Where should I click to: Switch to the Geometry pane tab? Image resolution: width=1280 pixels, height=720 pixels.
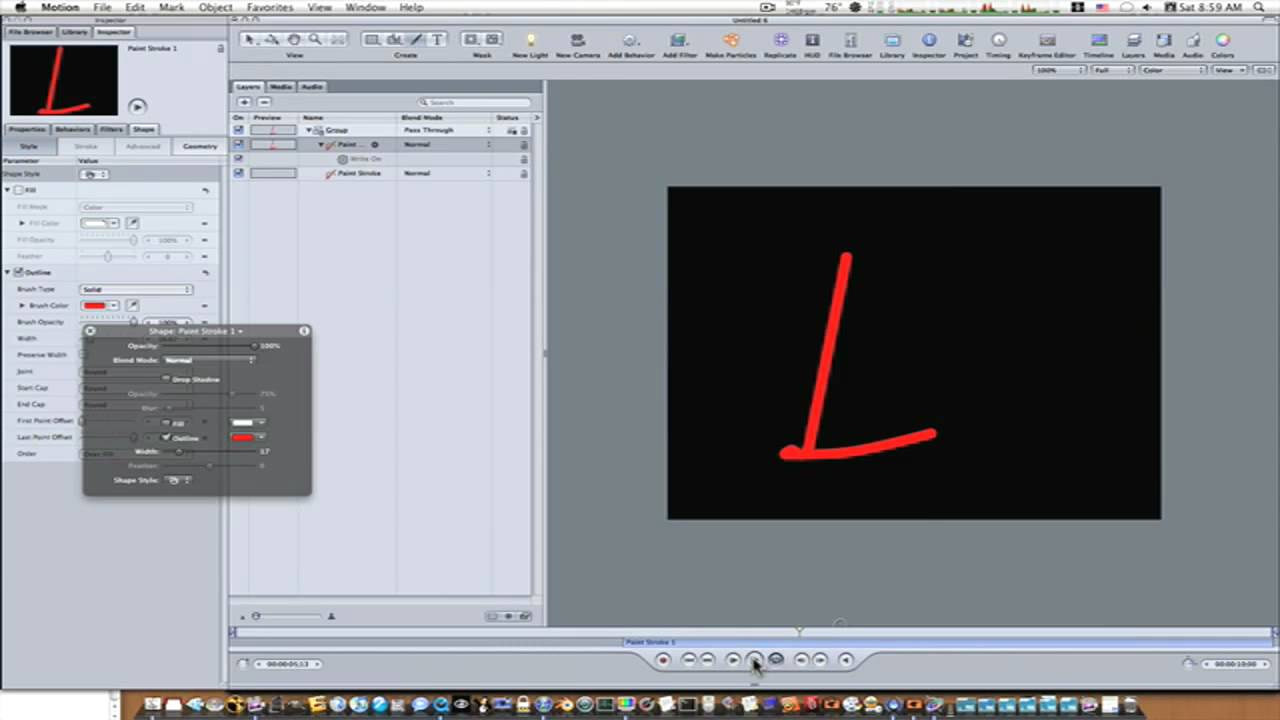[200, 146]
